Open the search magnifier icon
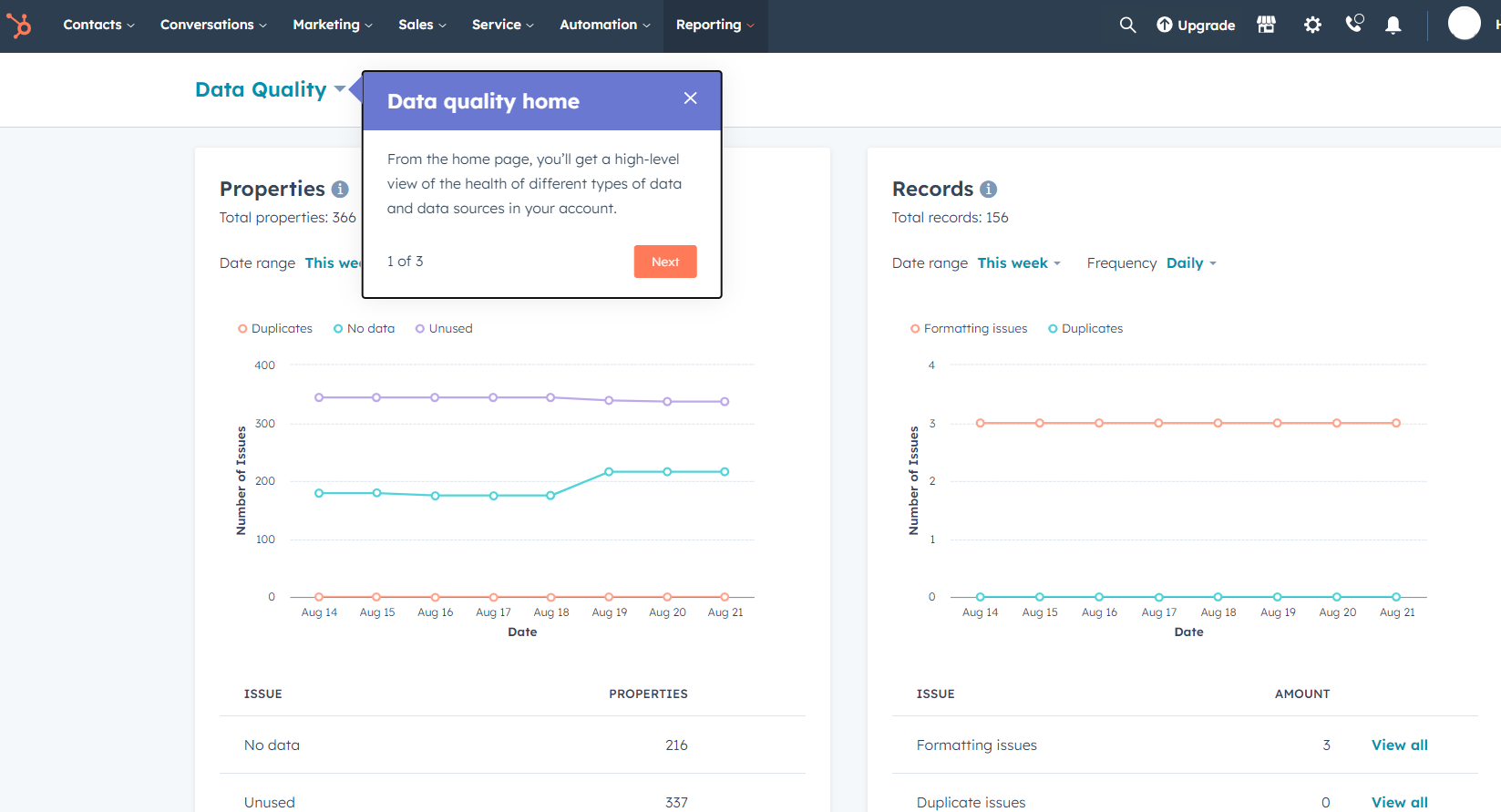 (1127, 26)
